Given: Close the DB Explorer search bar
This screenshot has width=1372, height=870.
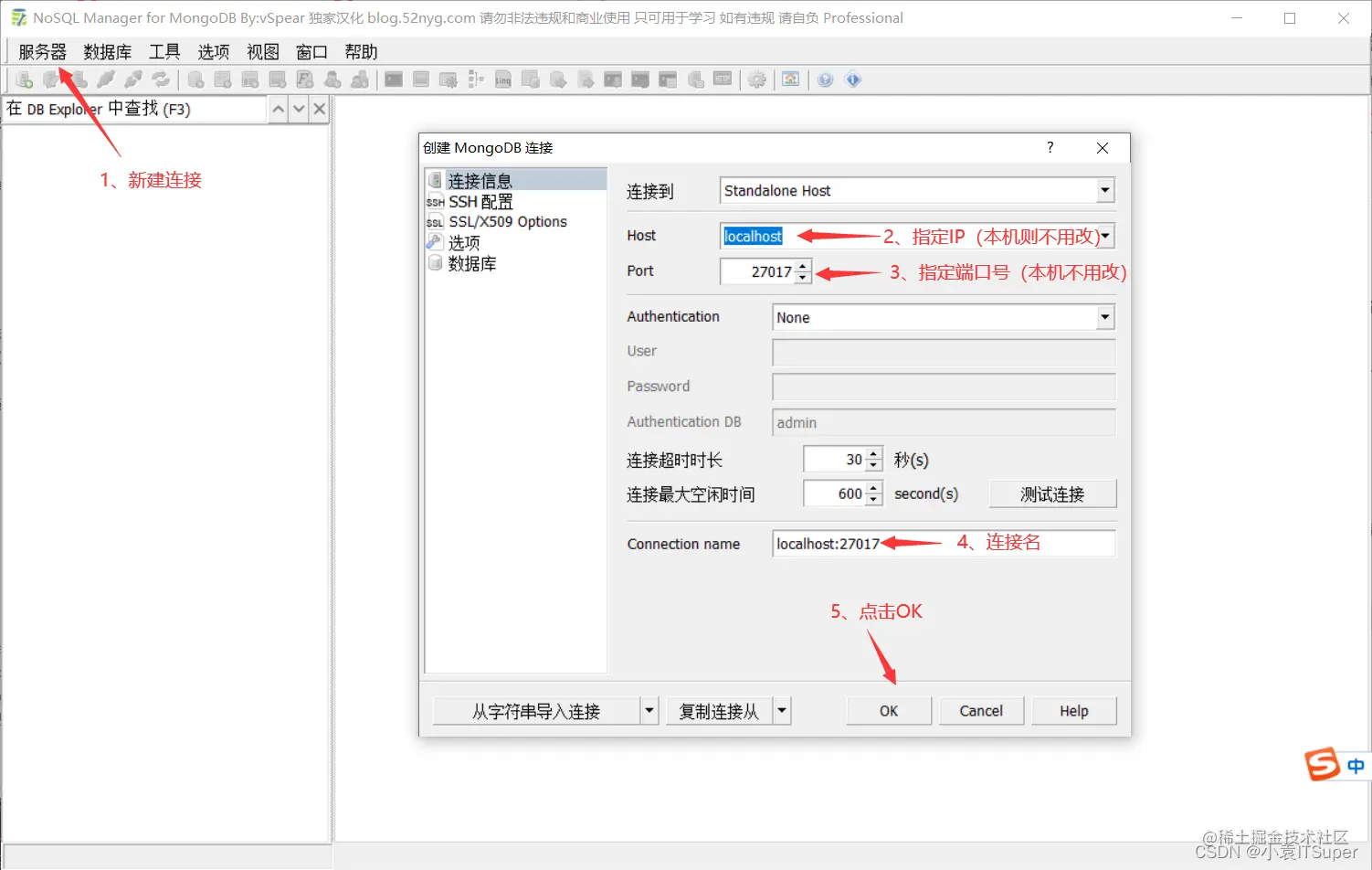Looking at the screenshot, I should [x=319, y=110].
